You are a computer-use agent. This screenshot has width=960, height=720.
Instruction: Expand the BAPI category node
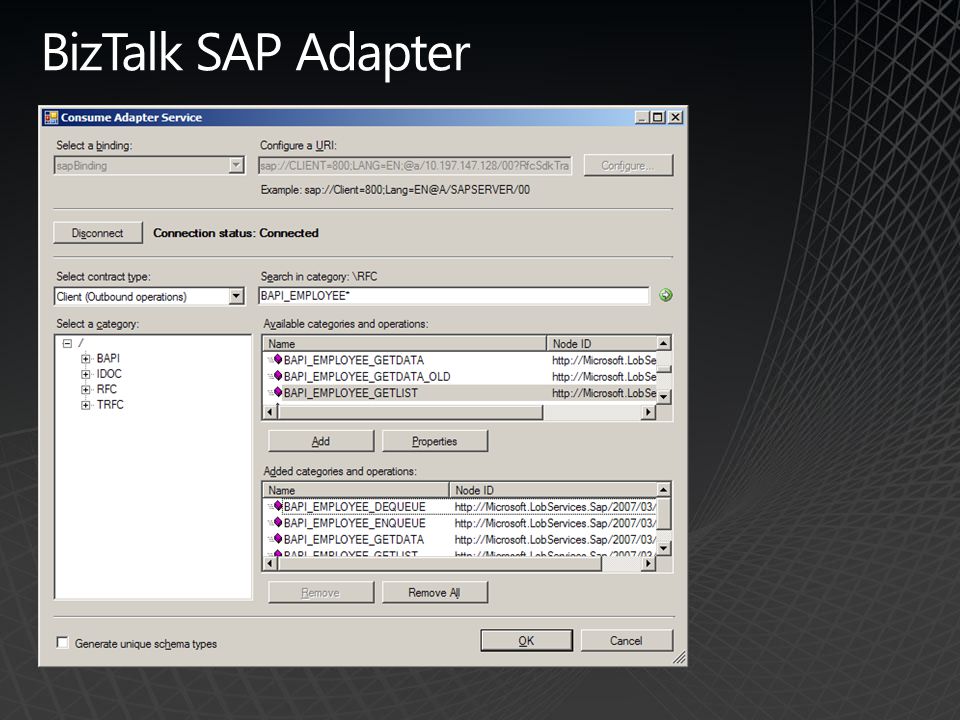point(86,359)
